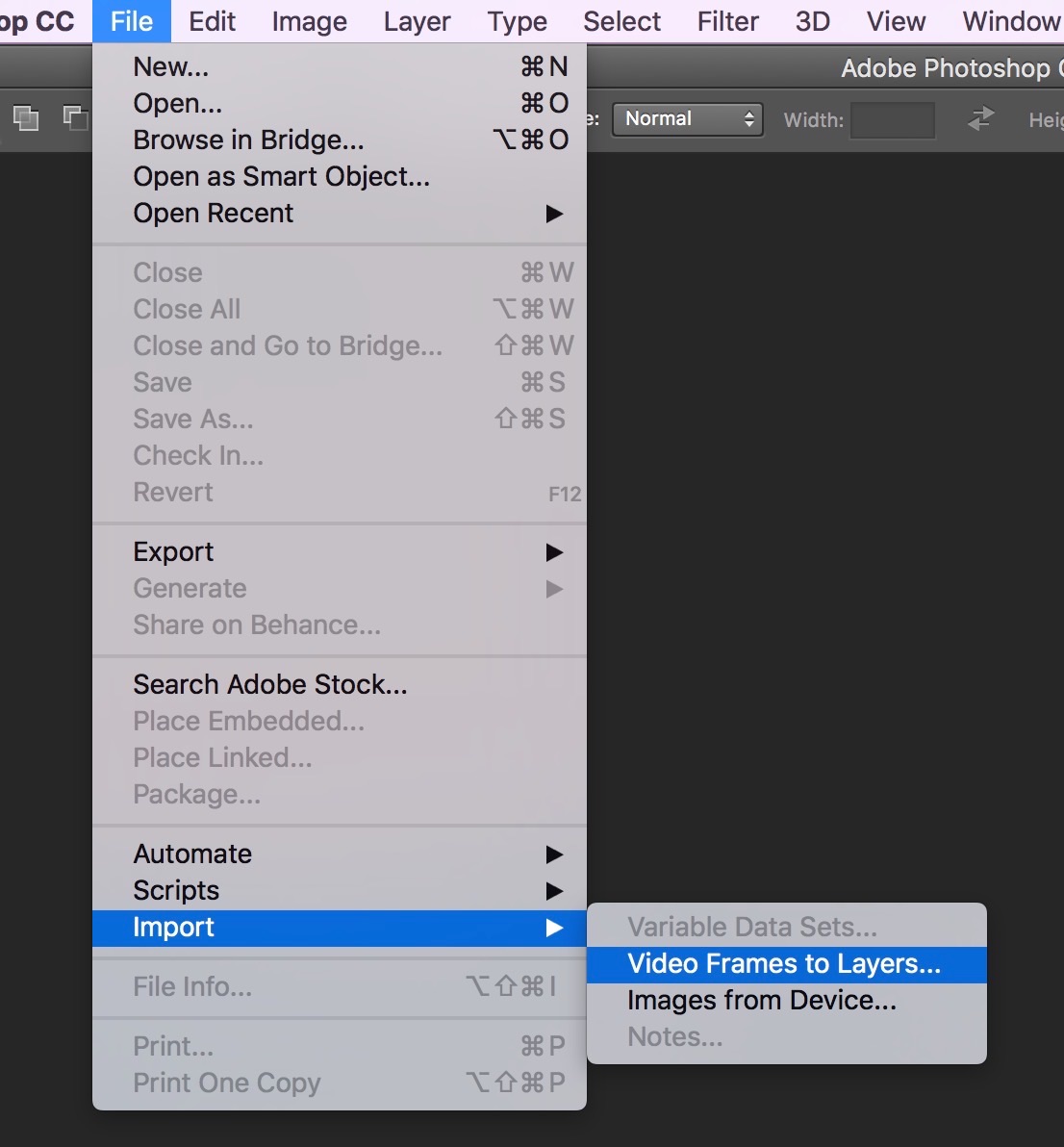The width and height of the screenshot is (1064, 1147).
Task: Click the add to selection icon
Action: point(26,118)
